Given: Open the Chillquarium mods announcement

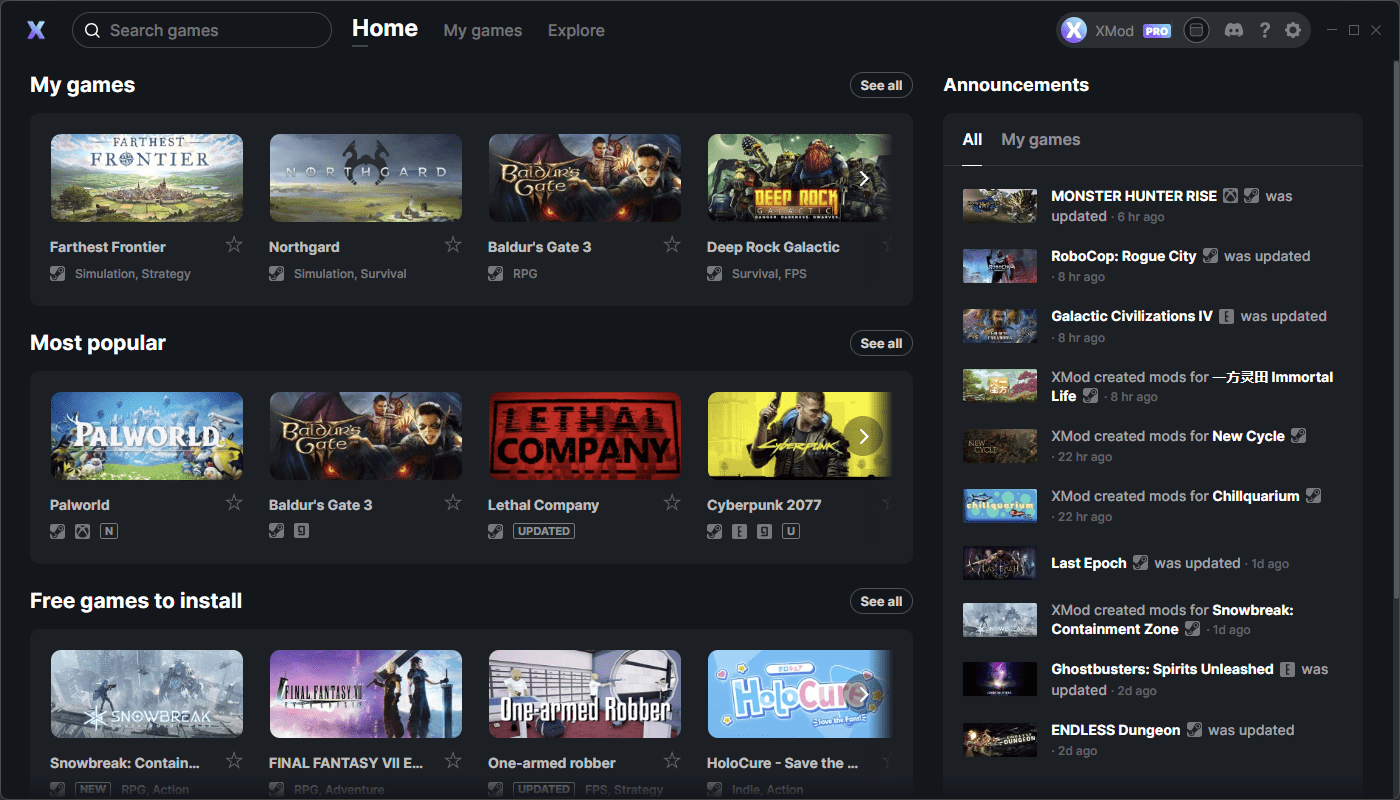Looking at the screenshot, I should [1152, 506].
